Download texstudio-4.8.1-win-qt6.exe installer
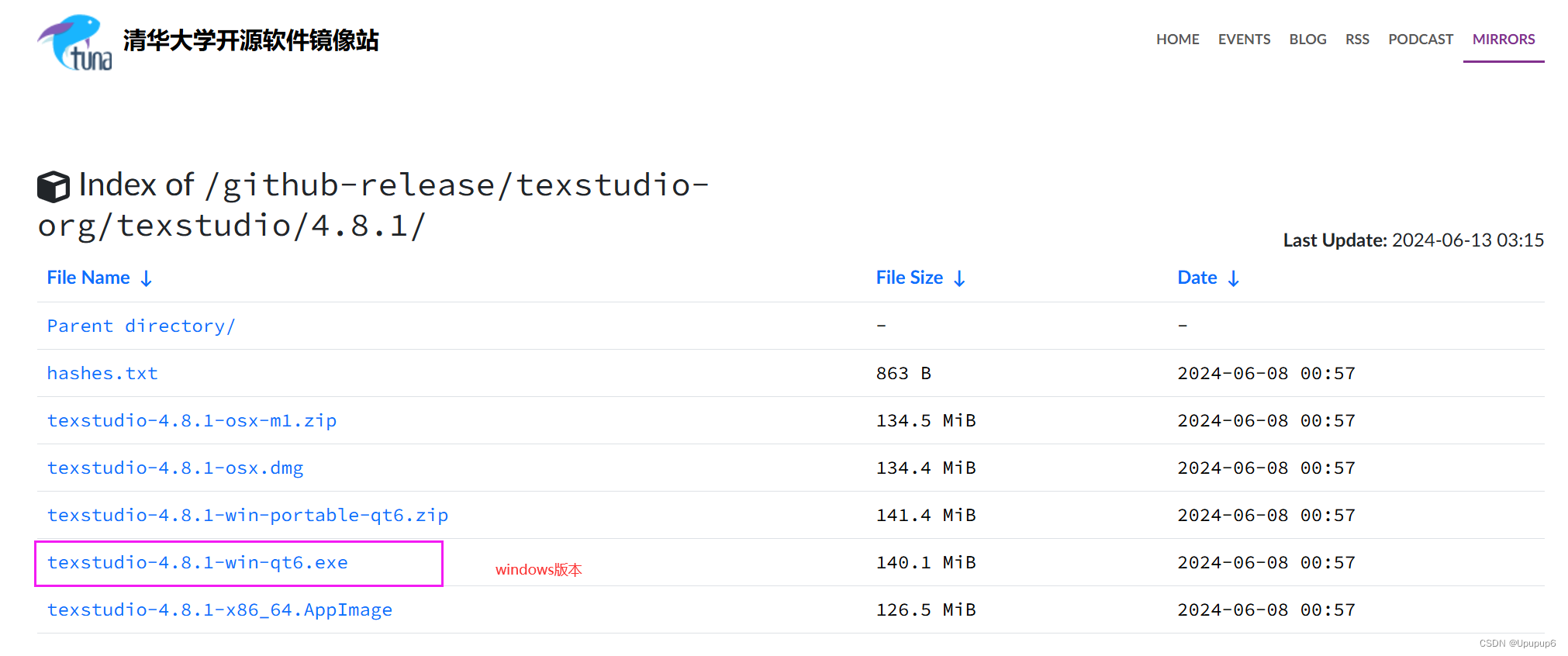The width and height of the screenshot is (1568, 656). point(197,562)
